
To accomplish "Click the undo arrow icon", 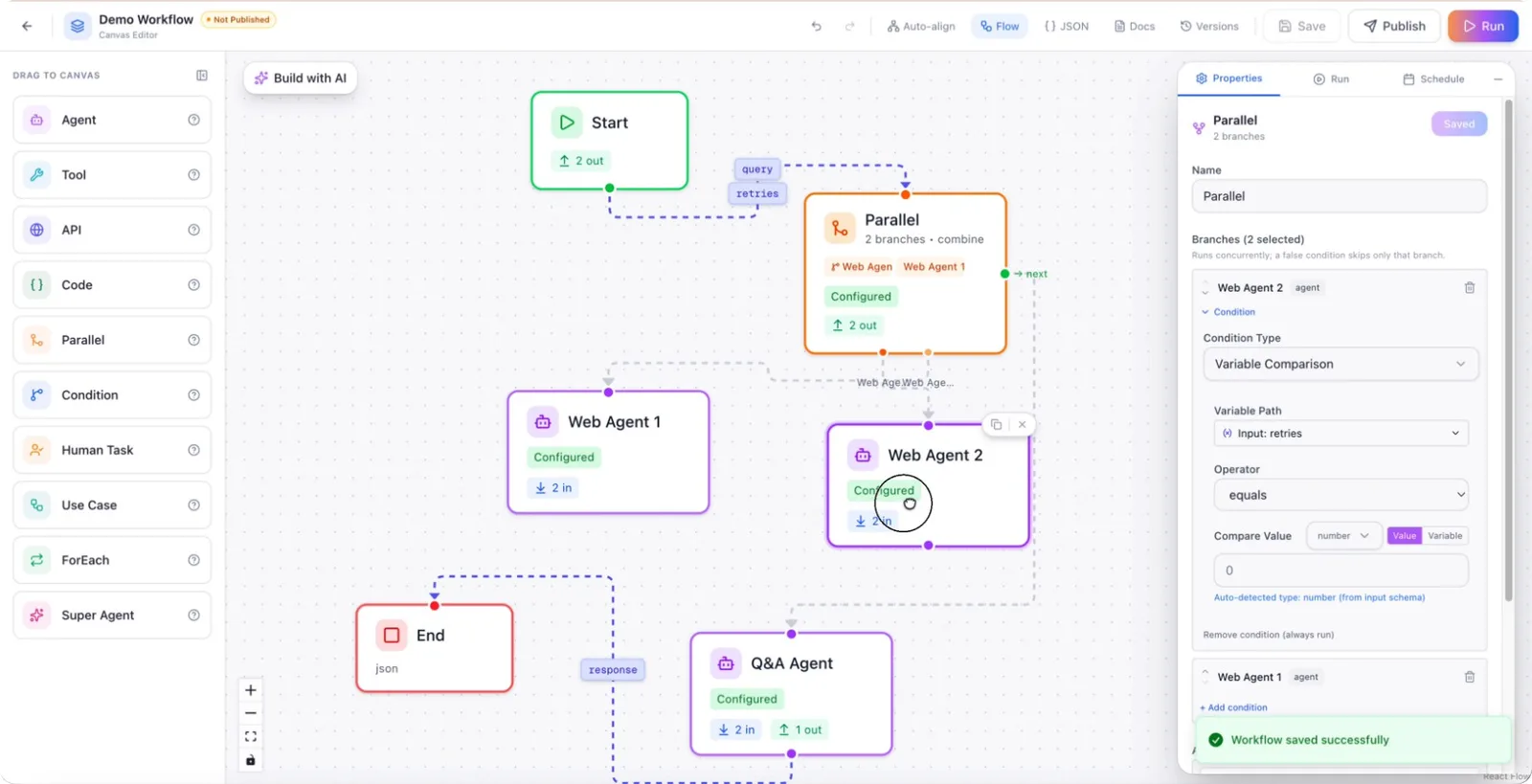I will click(x=816, y=26).
